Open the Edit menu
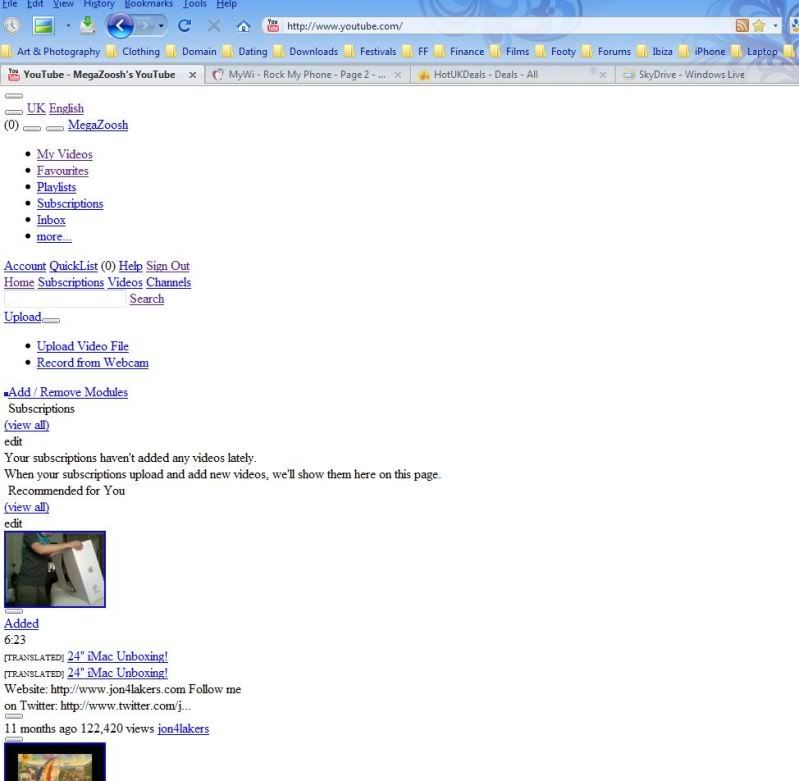 [x=35, y=4]
